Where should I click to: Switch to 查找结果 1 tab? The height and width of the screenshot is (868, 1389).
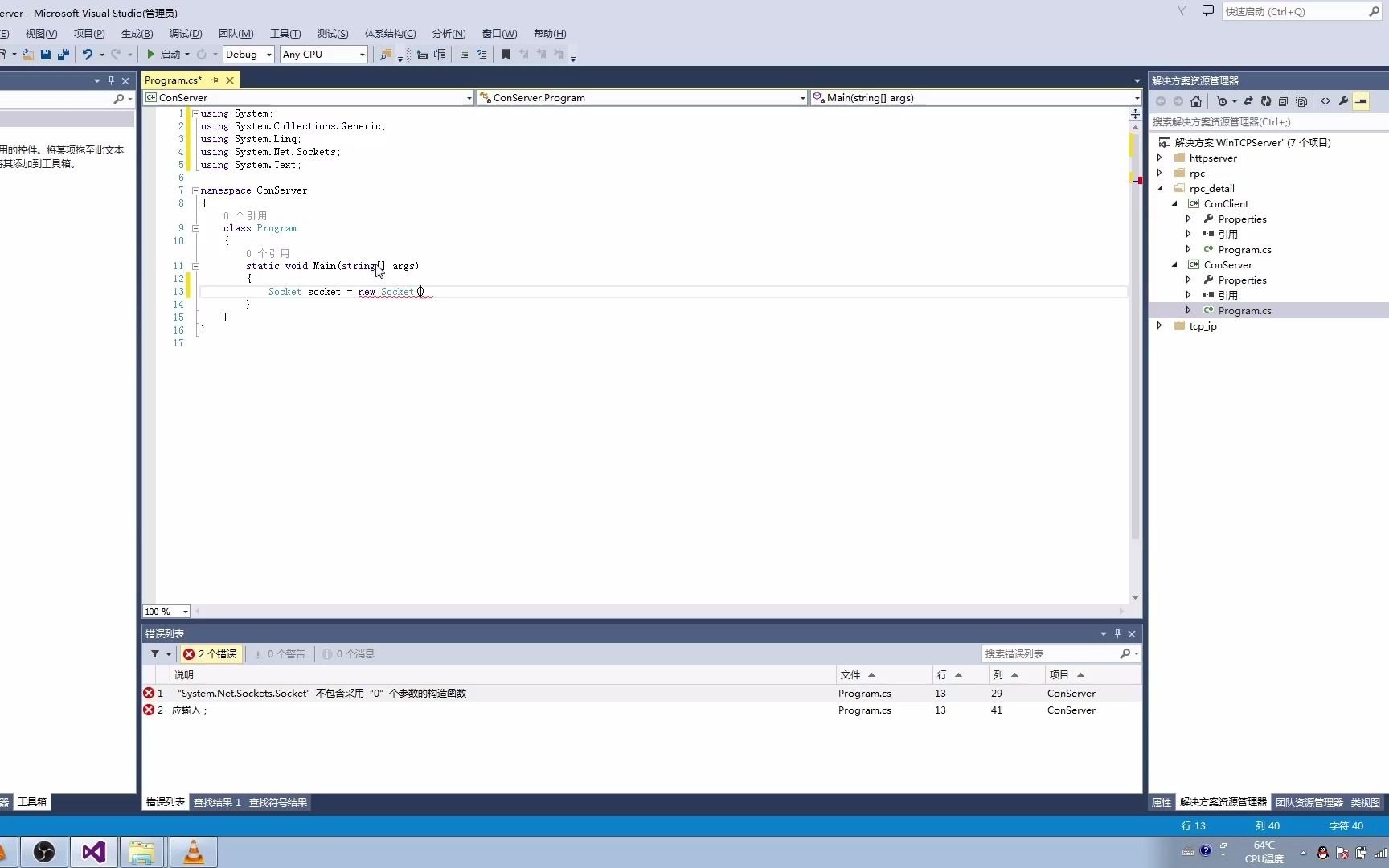[217, 802]
